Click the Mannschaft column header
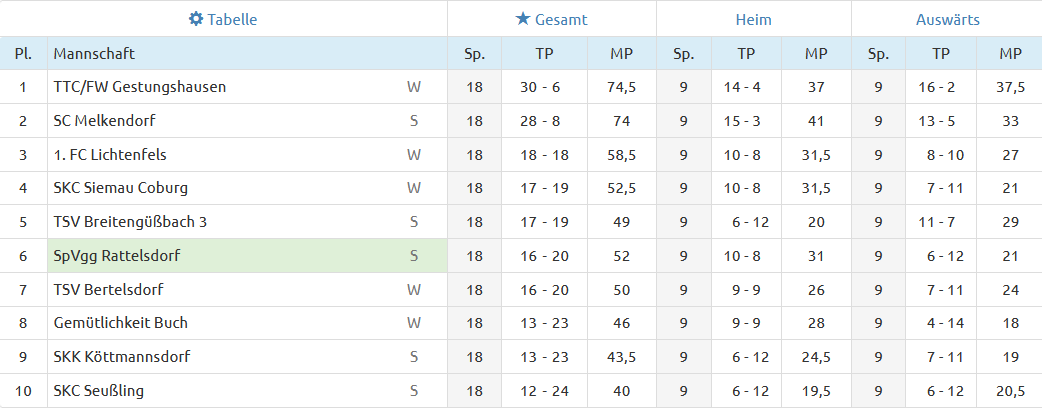This screenshot has width=1042, height=408. (94, 54)
